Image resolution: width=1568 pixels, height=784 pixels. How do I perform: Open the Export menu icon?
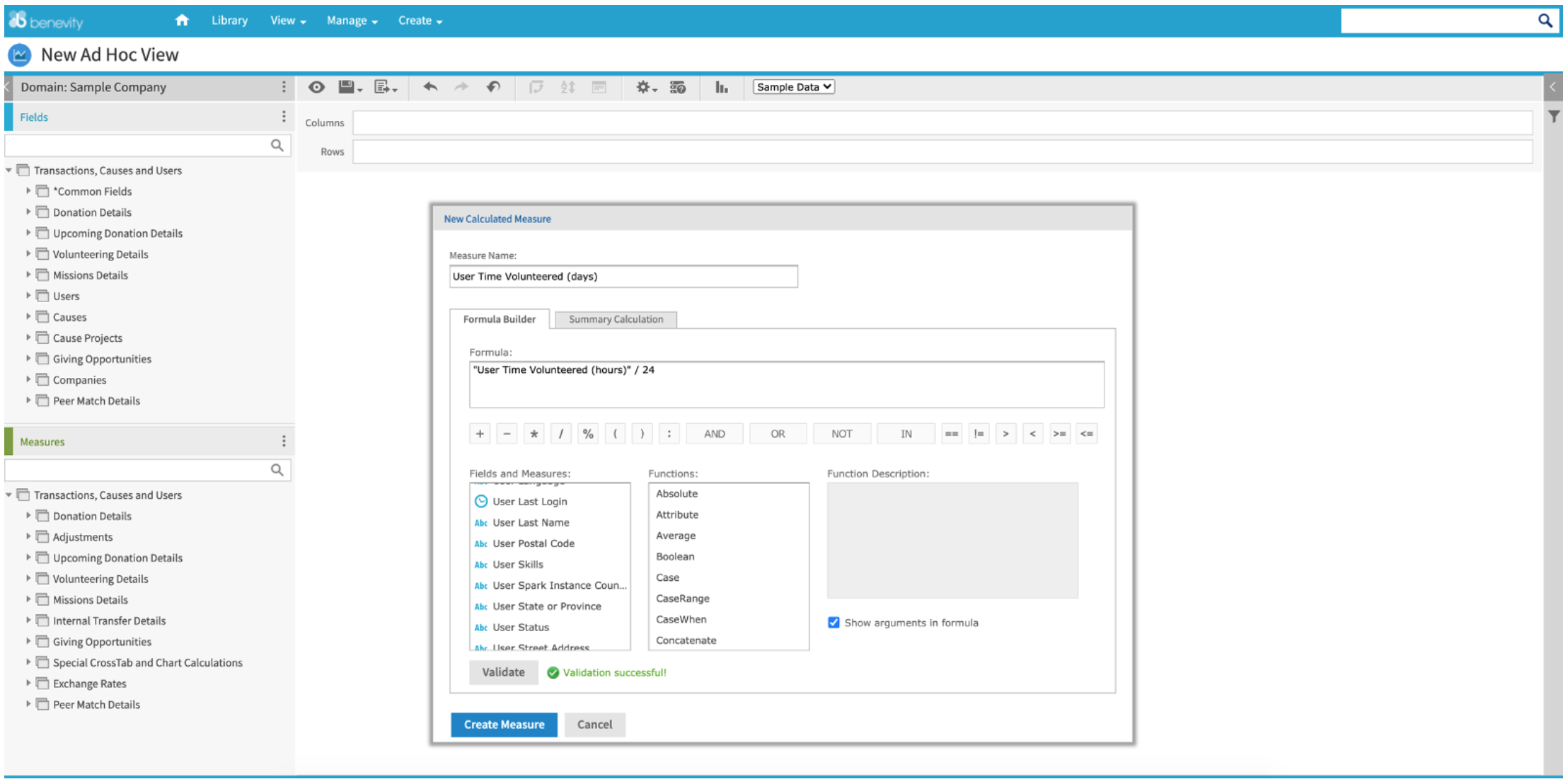(x=386, y=87)
